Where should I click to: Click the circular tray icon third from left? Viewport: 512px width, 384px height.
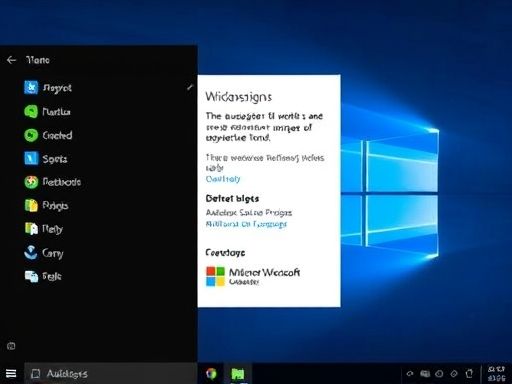coord(439,374)
